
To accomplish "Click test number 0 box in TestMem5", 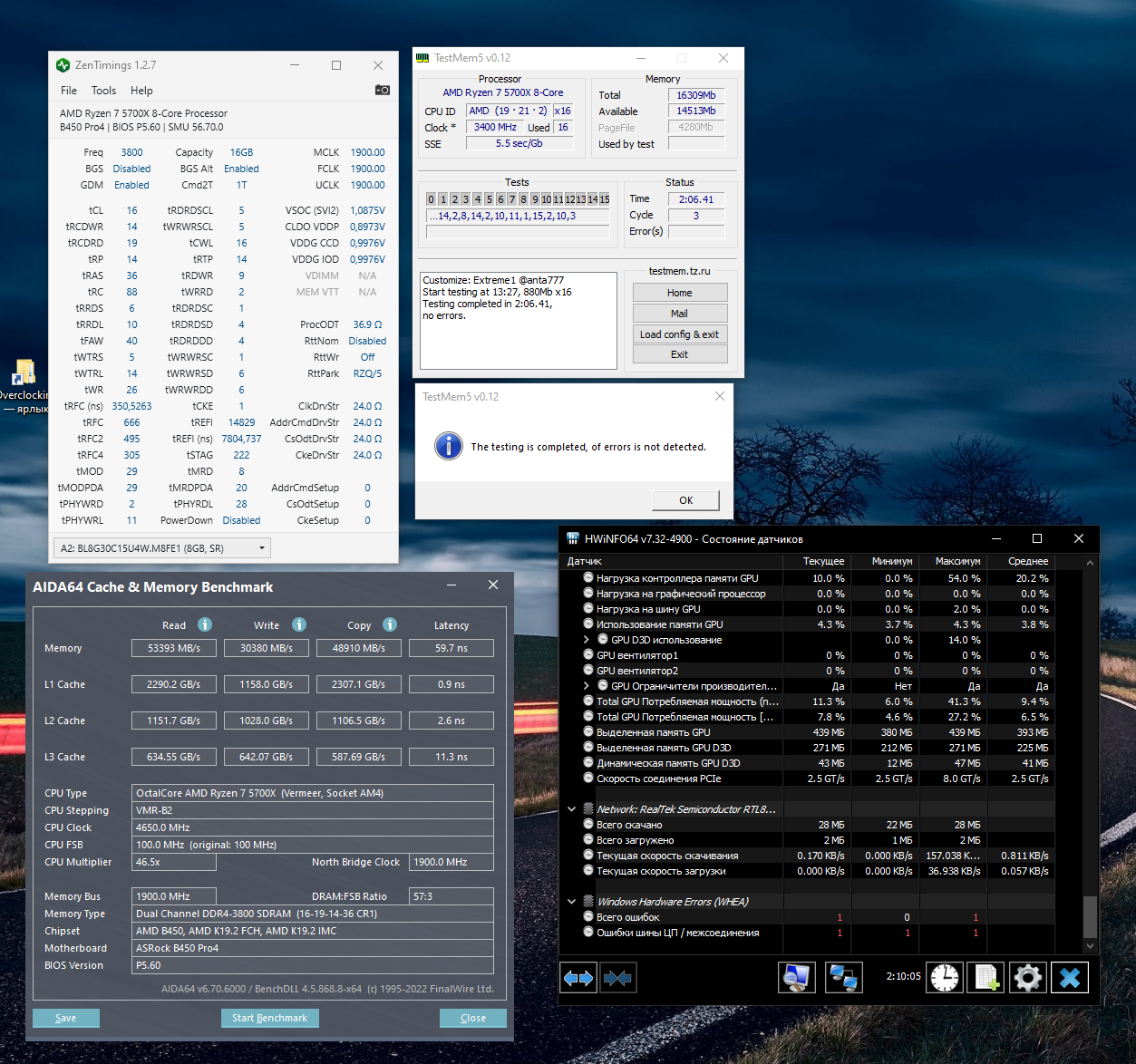I will click(x=432, y=199).
